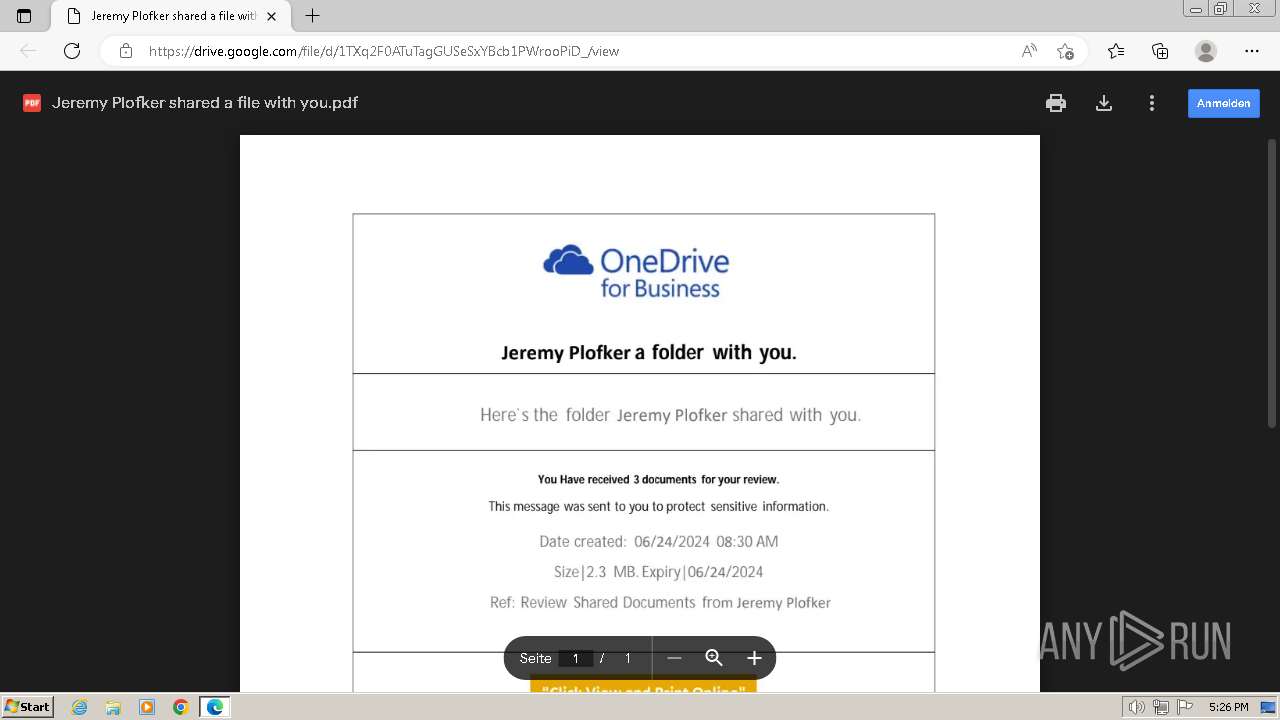Reload the current page
Image resolution: width=1280 pixels, height=720 pixels.
point(72,51)
